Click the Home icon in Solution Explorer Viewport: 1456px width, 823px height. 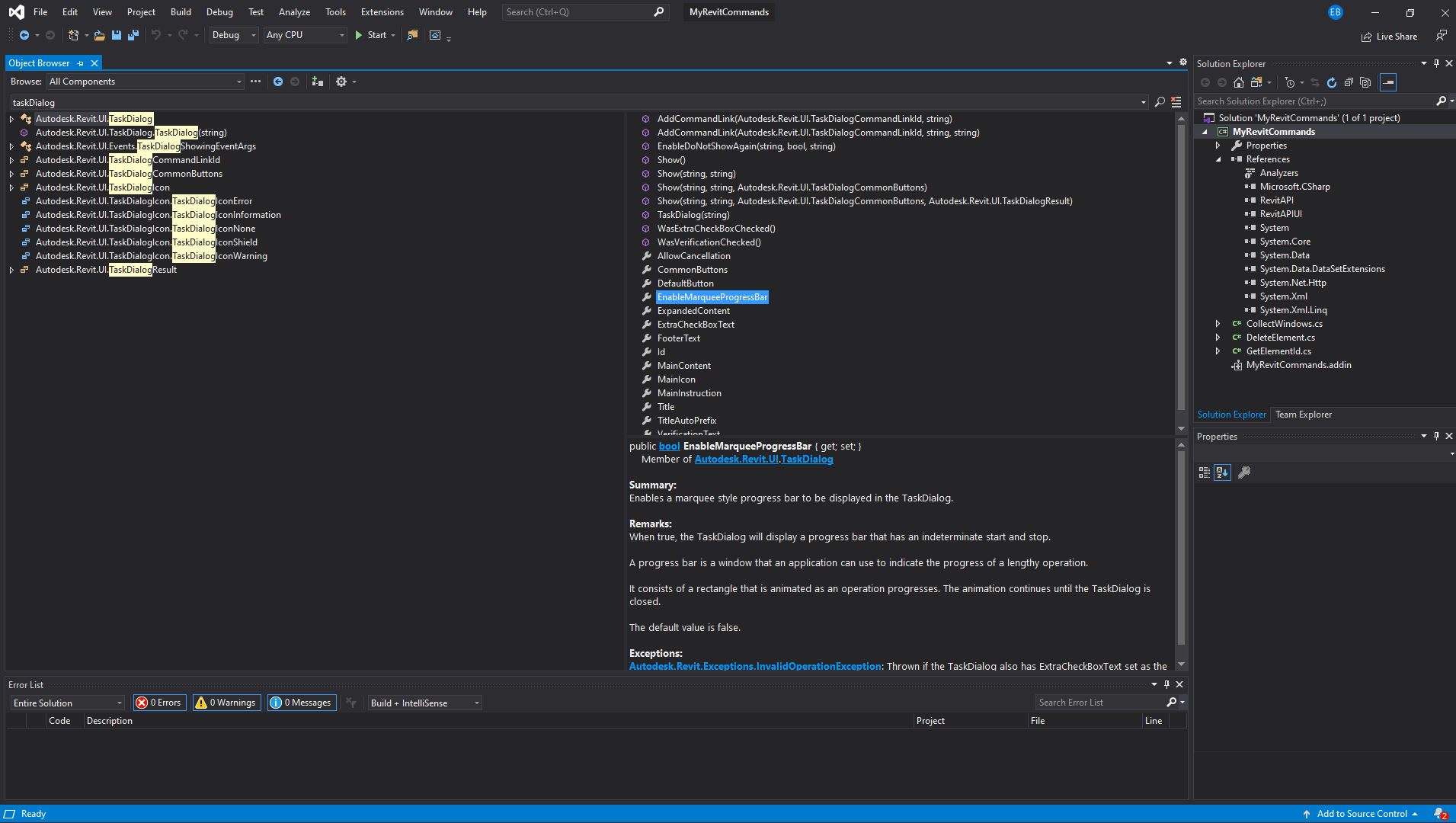(1239, 82)
